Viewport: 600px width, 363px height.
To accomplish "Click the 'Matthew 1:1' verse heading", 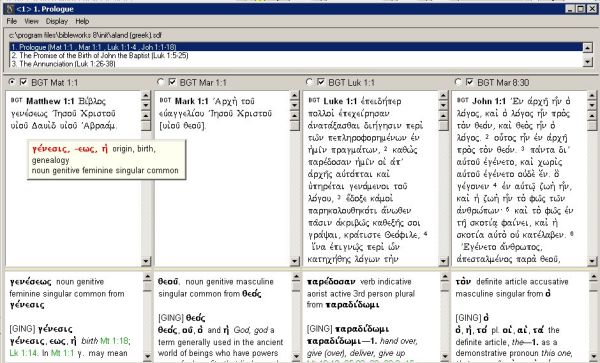I will (x=50, y=101).
